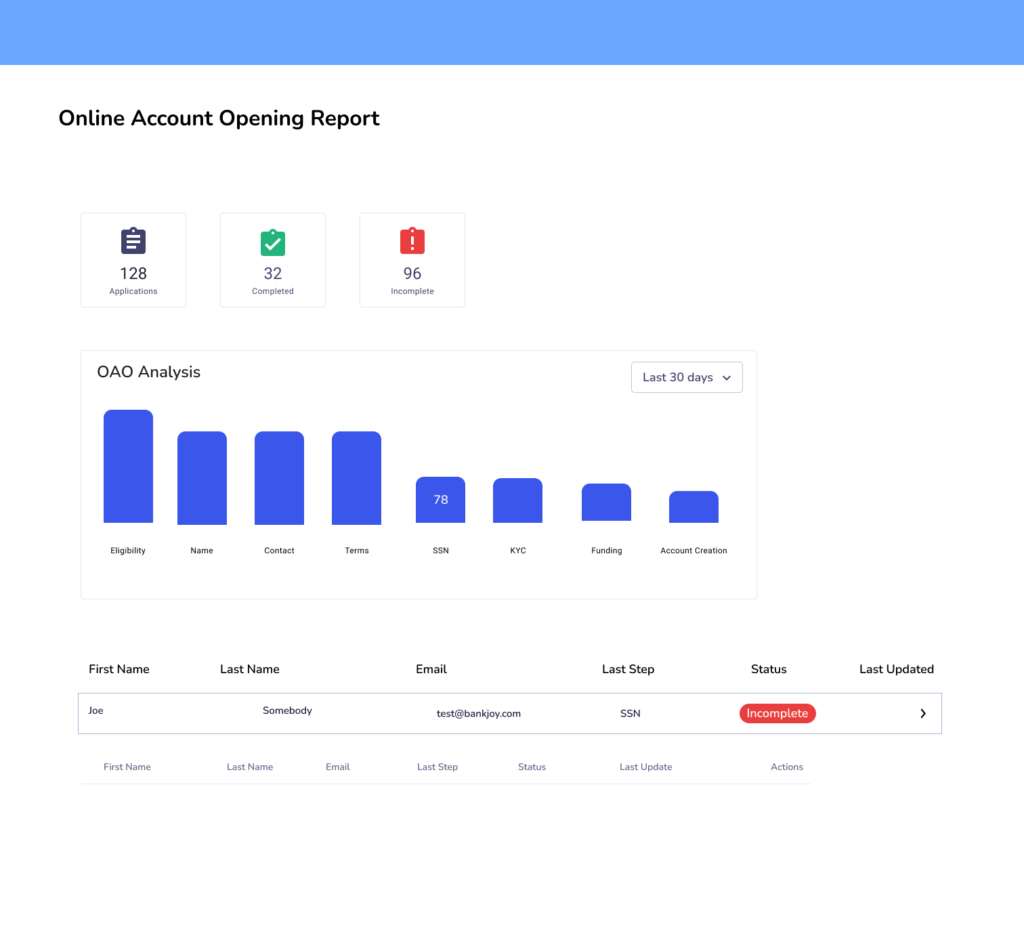Screen dimensions: 1024x940
Task: Select the Account Creation bar
Action: [x=693, y=506]
